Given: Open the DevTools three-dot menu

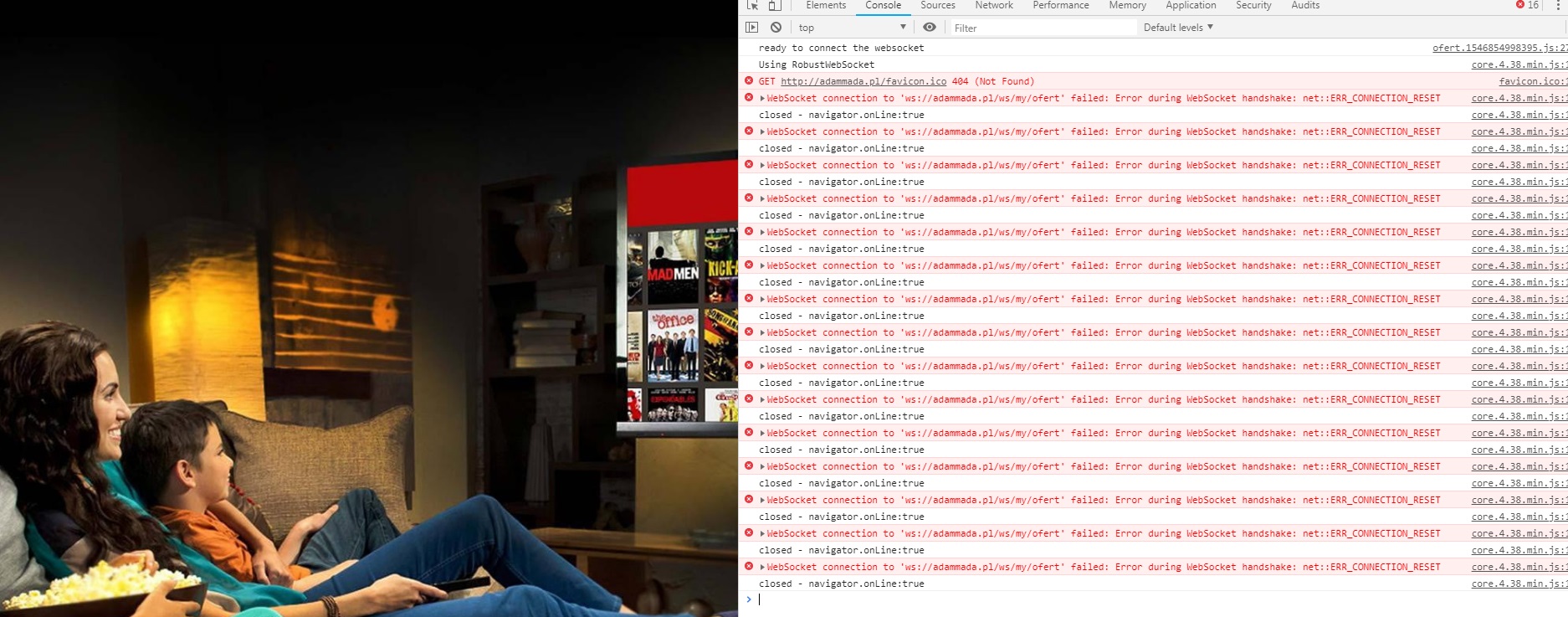Looking at the screenshot, I should coord(1558,5).
